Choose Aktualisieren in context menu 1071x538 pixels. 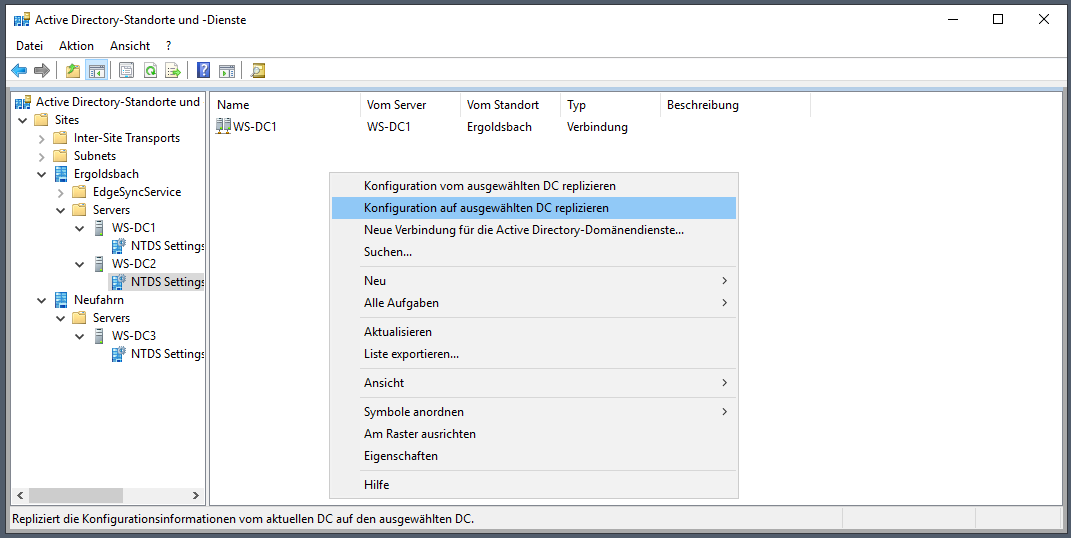[533, 332]
